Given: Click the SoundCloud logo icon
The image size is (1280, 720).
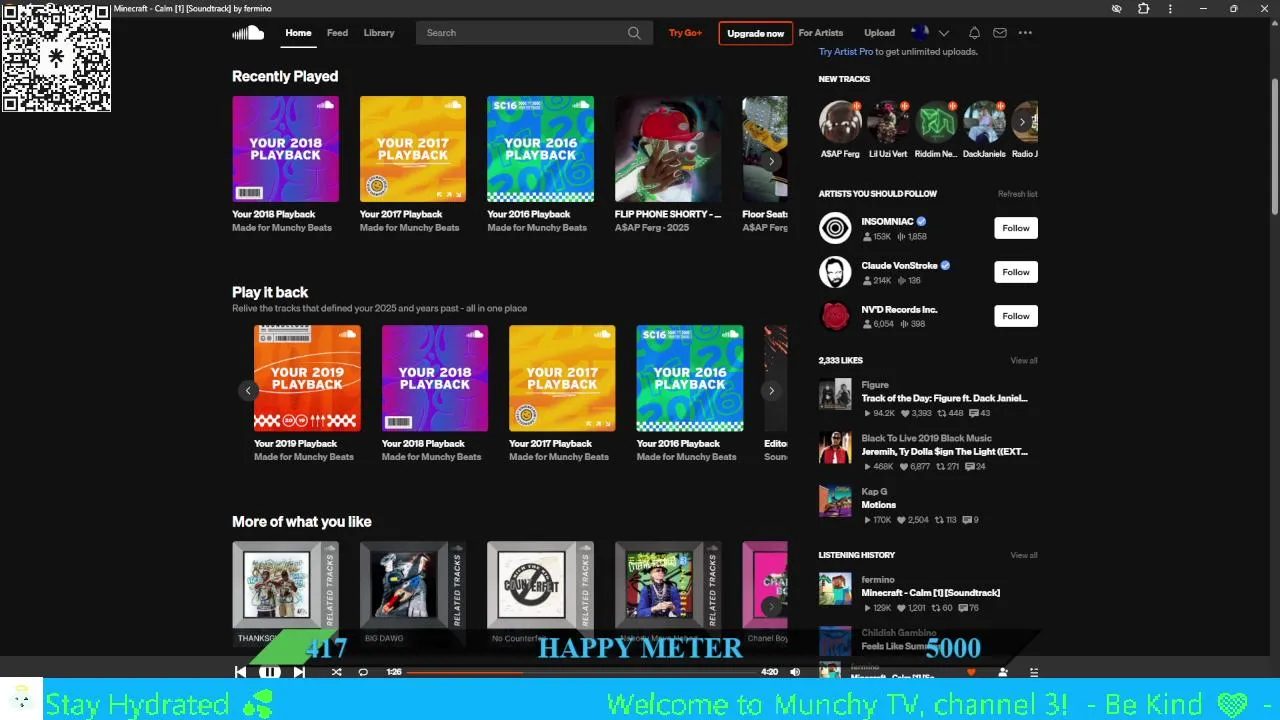Looking at the screenshot, I should click(248, 33).
